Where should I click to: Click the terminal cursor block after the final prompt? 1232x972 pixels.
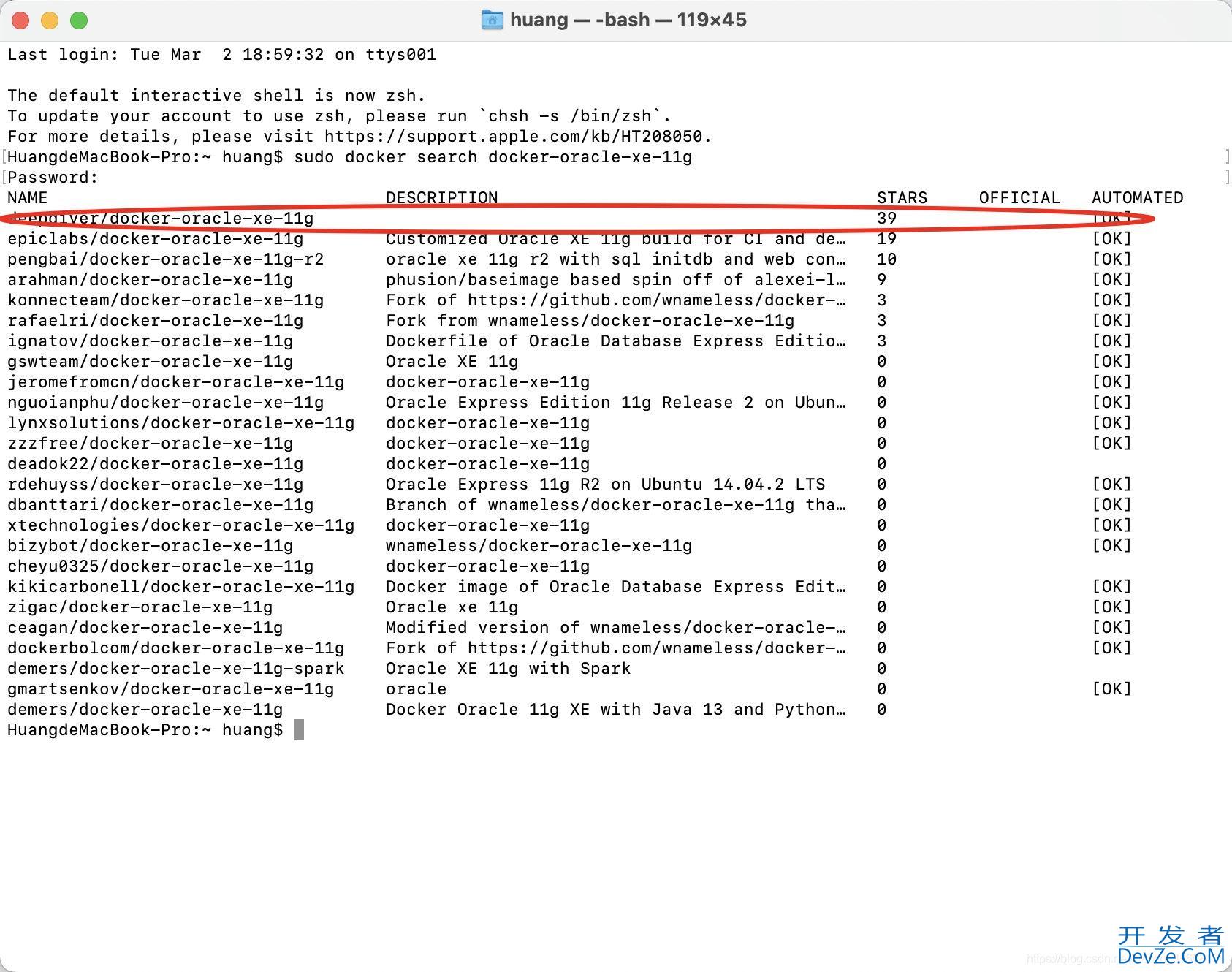click(x=298, y=729)
